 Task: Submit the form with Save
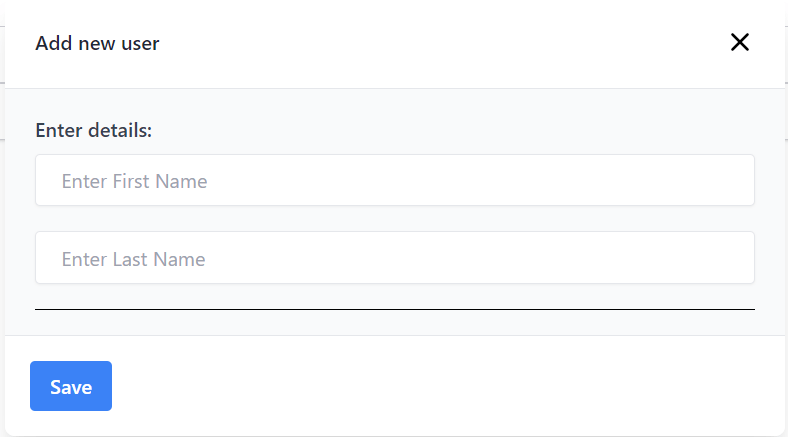(71, 386)
